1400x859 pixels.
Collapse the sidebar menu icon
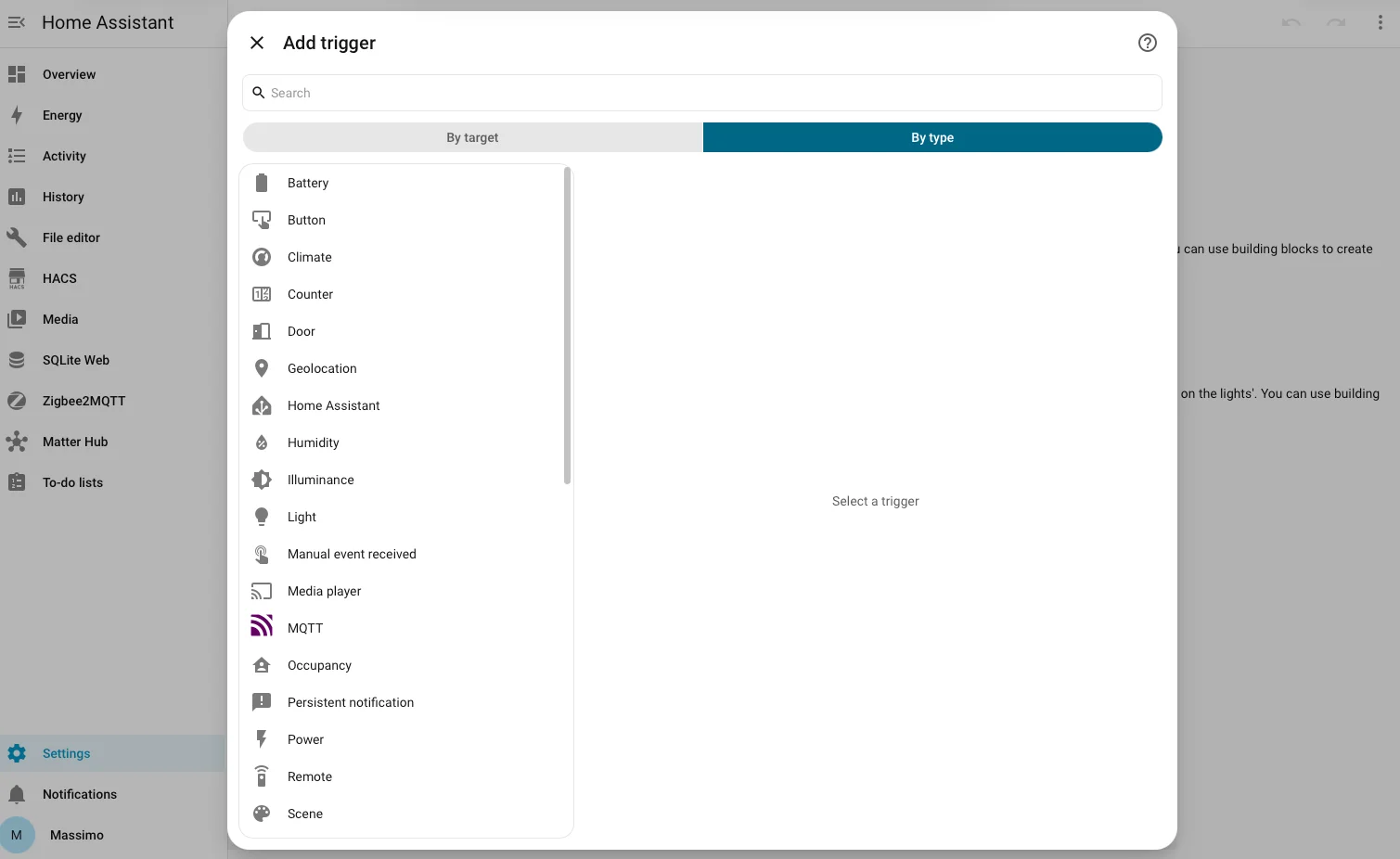tap(17, 22)
